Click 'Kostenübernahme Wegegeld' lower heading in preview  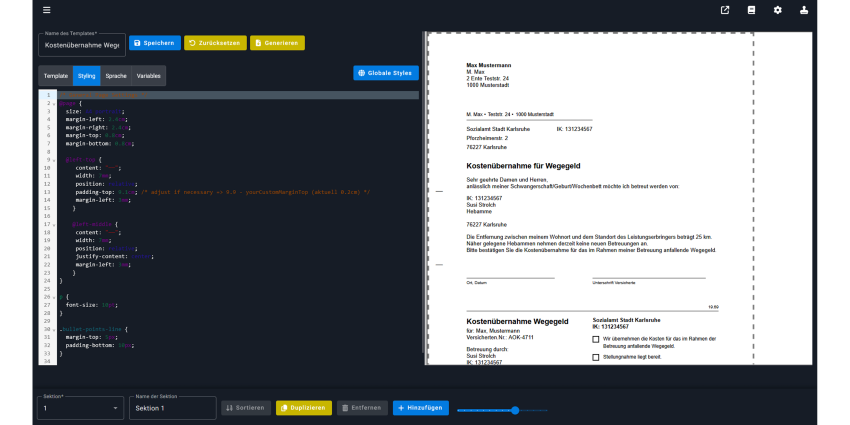click(x=517, y=321)
